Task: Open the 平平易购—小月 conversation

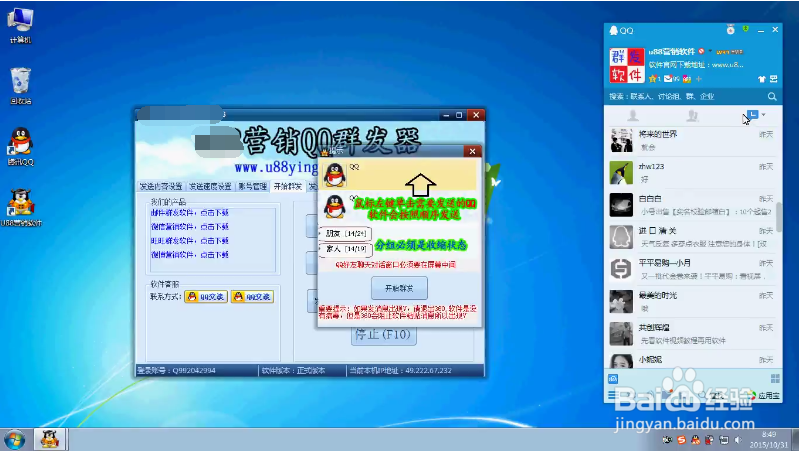Action: (692, 269)
